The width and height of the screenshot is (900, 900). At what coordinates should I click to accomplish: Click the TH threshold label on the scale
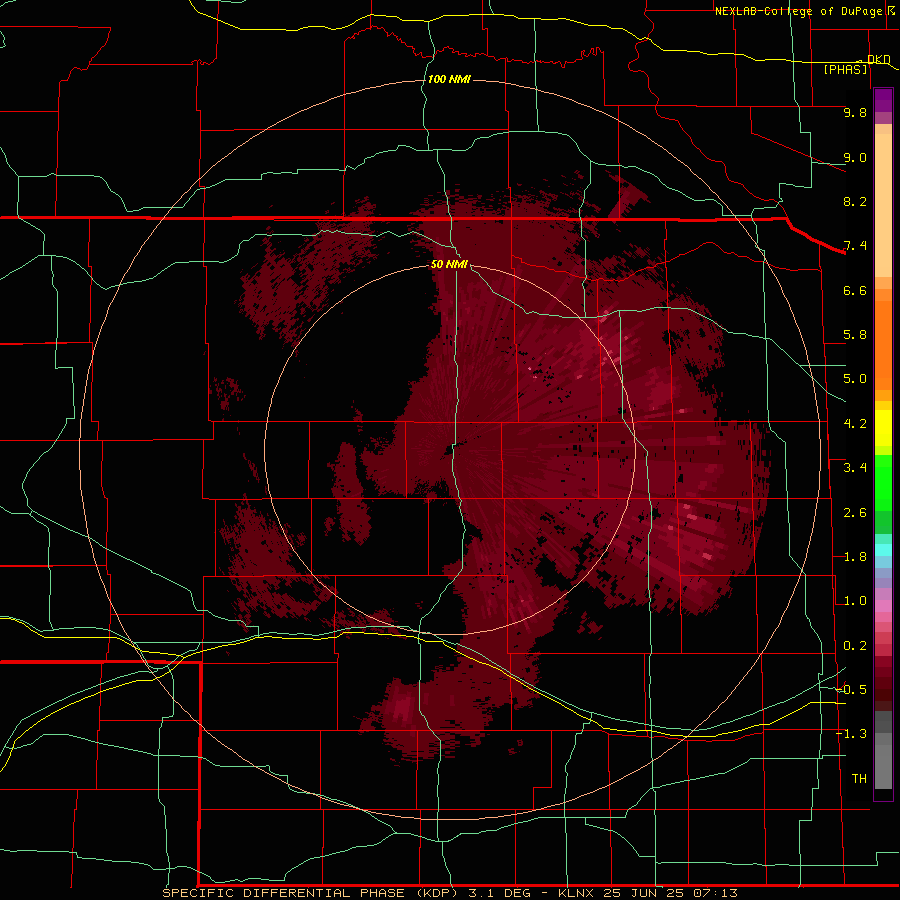point(859,779)
